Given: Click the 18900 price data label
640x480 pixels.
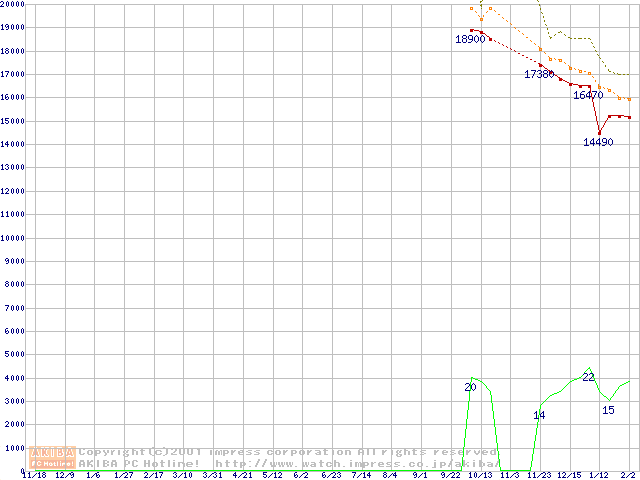Looking at the screenshot, I should pyautogui.click(x=470, y=40).
